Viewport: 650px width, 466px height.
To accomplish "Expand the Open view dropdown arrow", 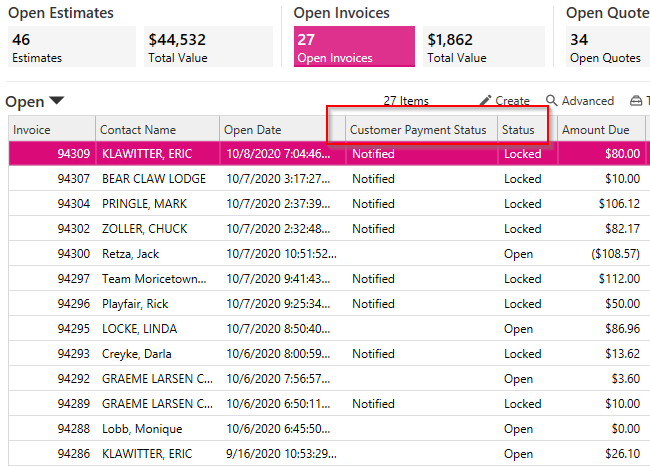I will pos(56,100).
